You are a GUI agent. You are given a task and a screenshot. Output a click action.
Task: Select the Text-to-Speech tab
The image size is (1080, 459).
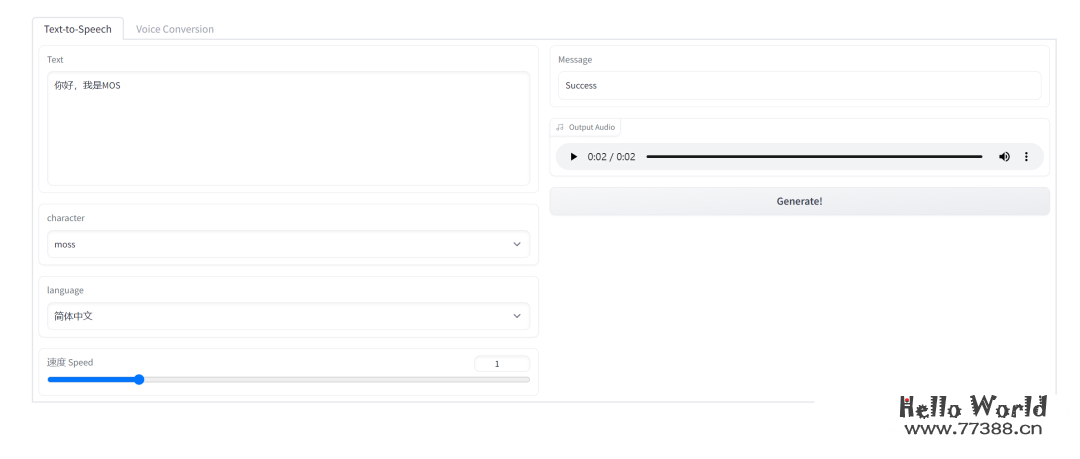(x=78, y=29)
